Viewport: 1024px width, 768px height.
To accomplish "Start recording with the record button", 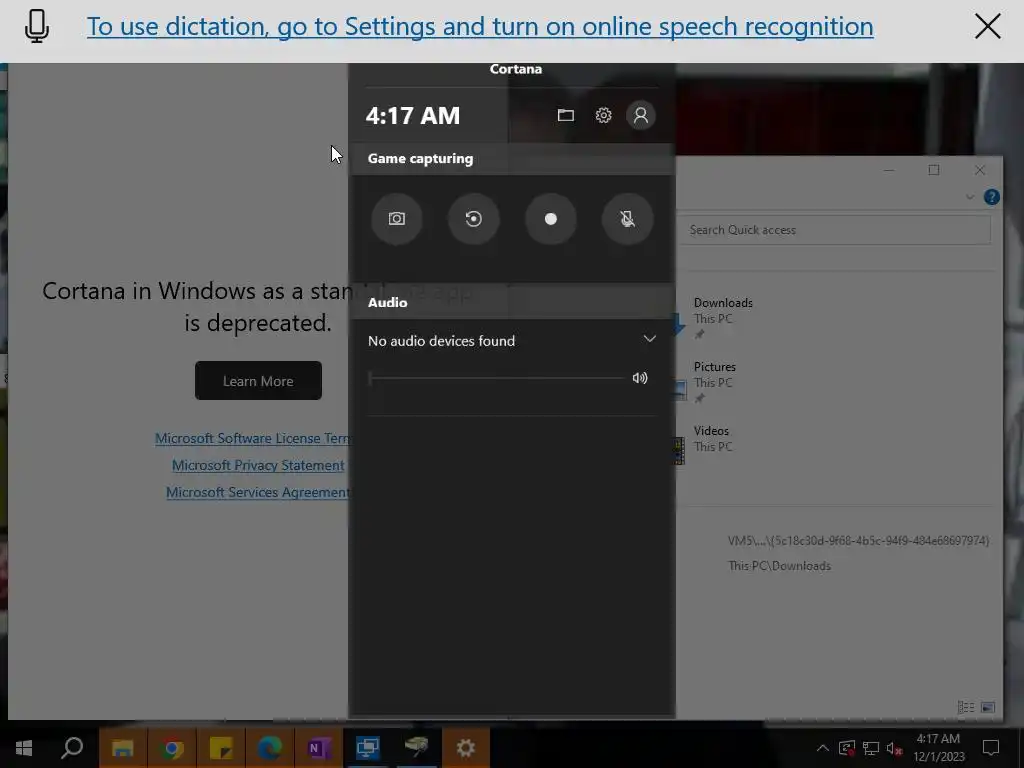I will point(551,219).
